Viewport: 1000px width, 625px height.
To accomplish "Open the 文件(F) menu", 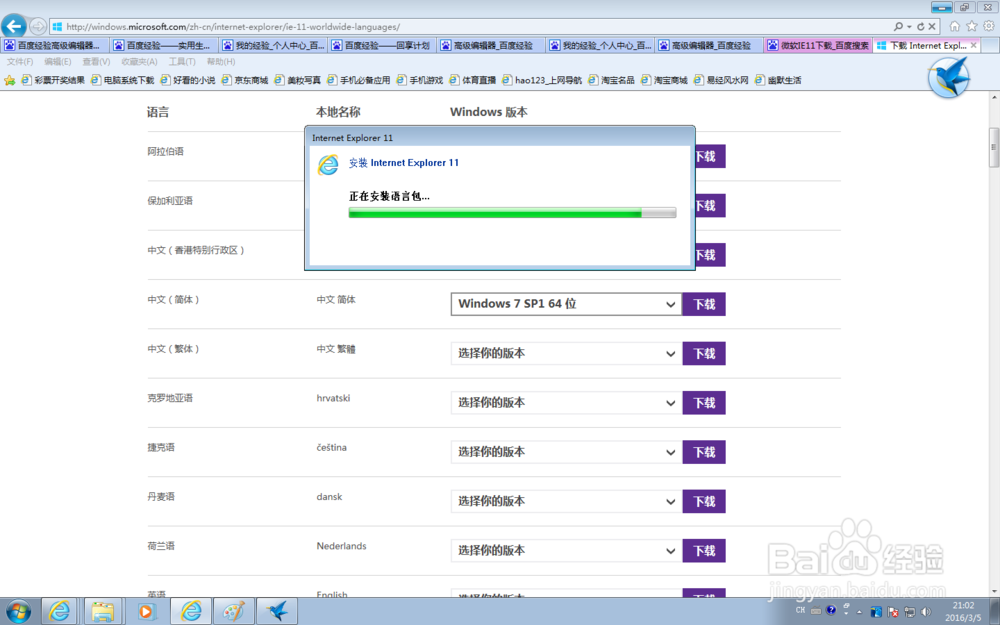I will 20,62.
